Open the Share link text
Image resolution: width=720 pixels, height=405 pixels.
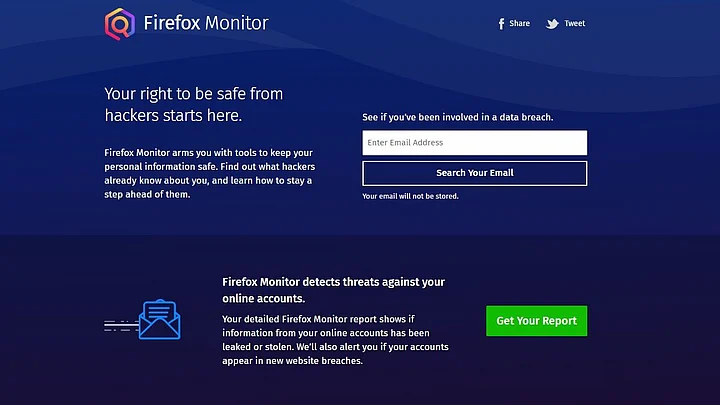point(519,23)
